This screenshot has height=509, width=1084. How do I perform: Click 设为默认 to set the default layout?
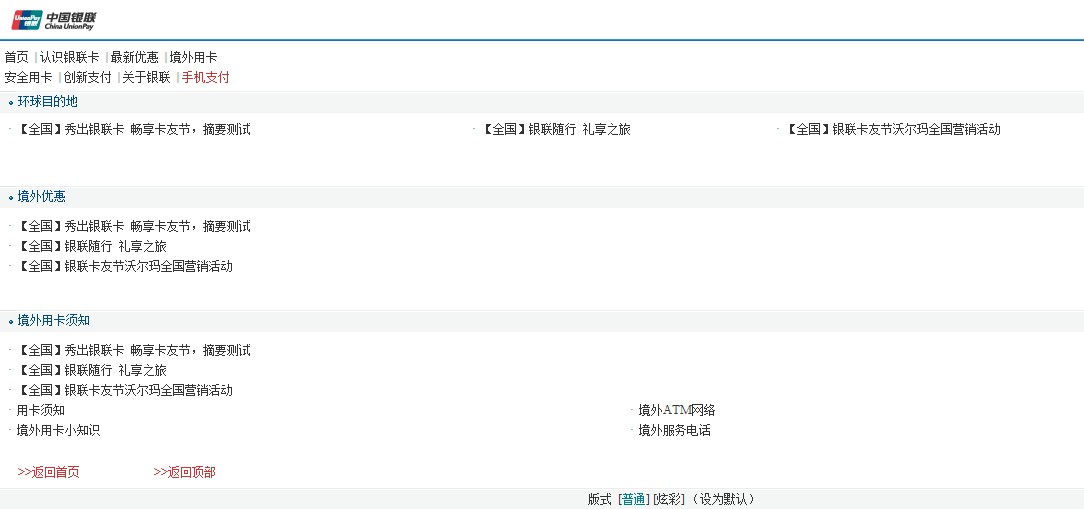coord(723,499)
